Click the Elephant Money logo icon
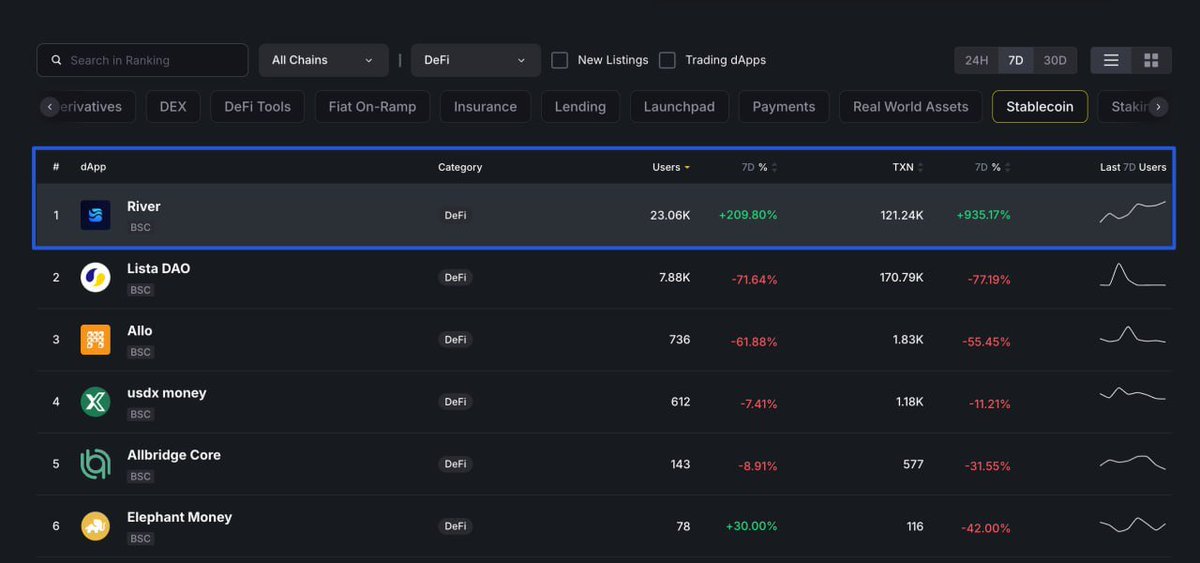The width and height of the screenshot is (1200, 563). click(95, 525)
